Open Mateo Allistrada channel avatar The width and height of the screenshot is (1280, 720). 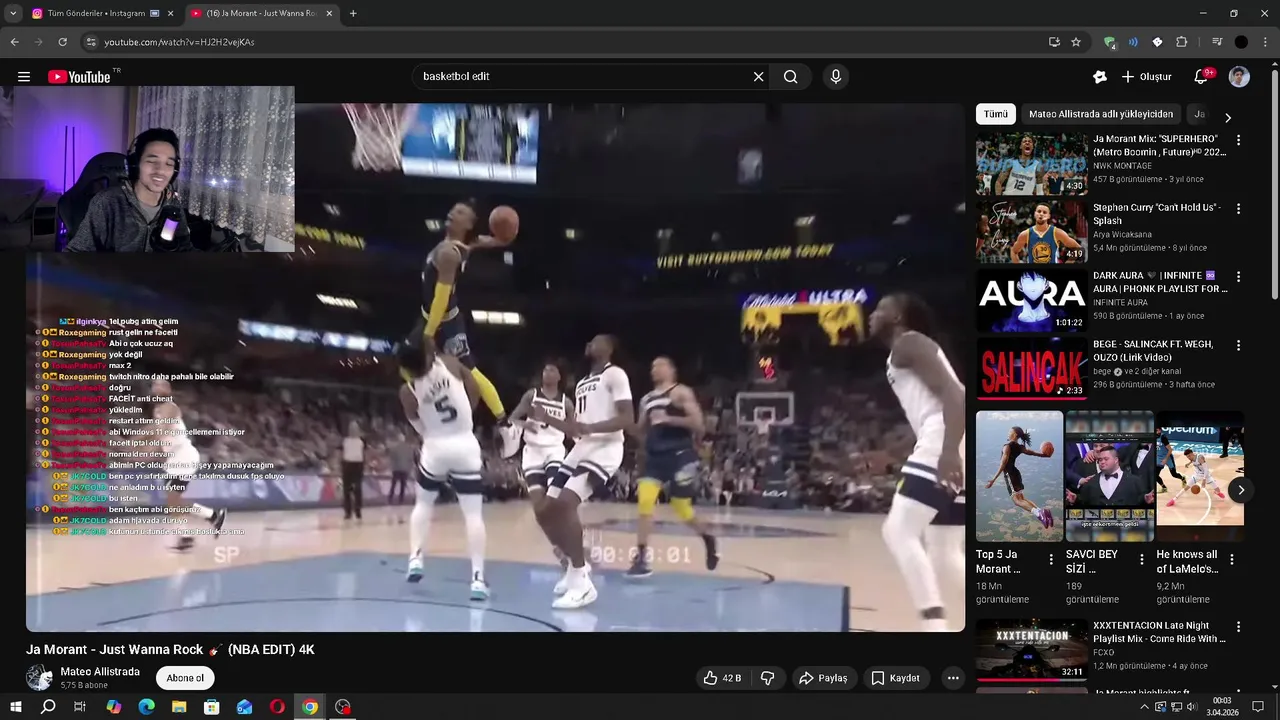tap(39, 677)
